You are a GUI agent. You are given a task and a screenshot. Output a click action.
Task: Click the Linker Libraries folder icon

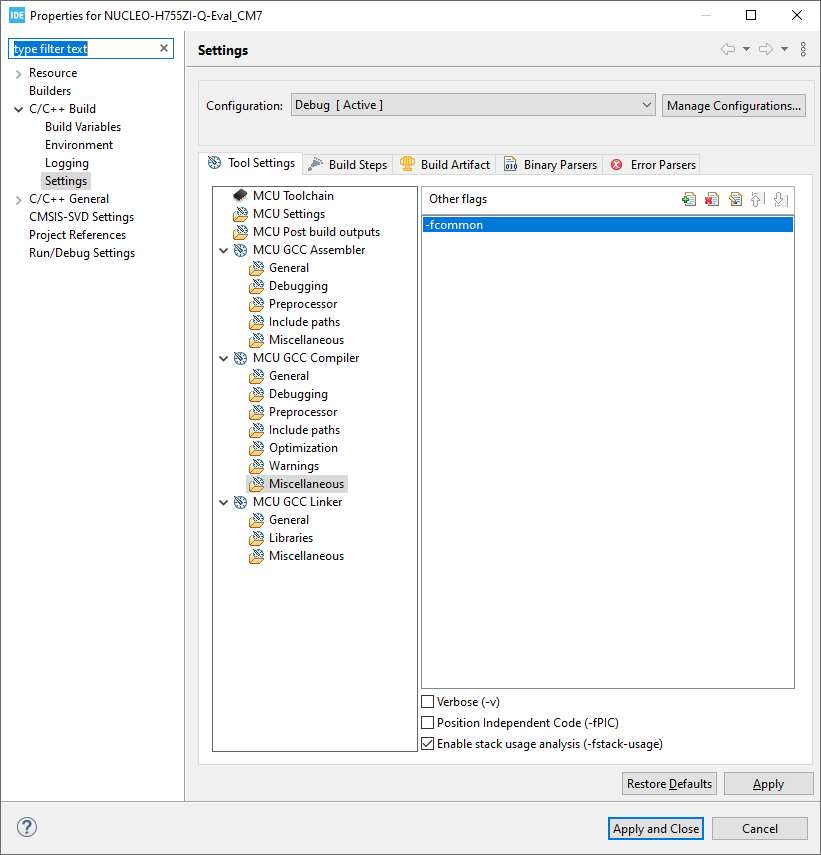[x=256, y=538]
